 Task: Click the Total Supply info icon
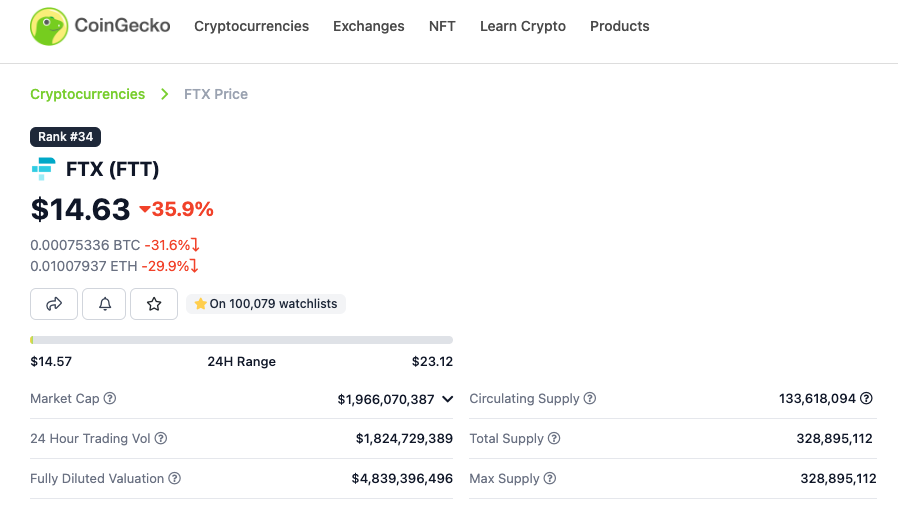point(554,438)
